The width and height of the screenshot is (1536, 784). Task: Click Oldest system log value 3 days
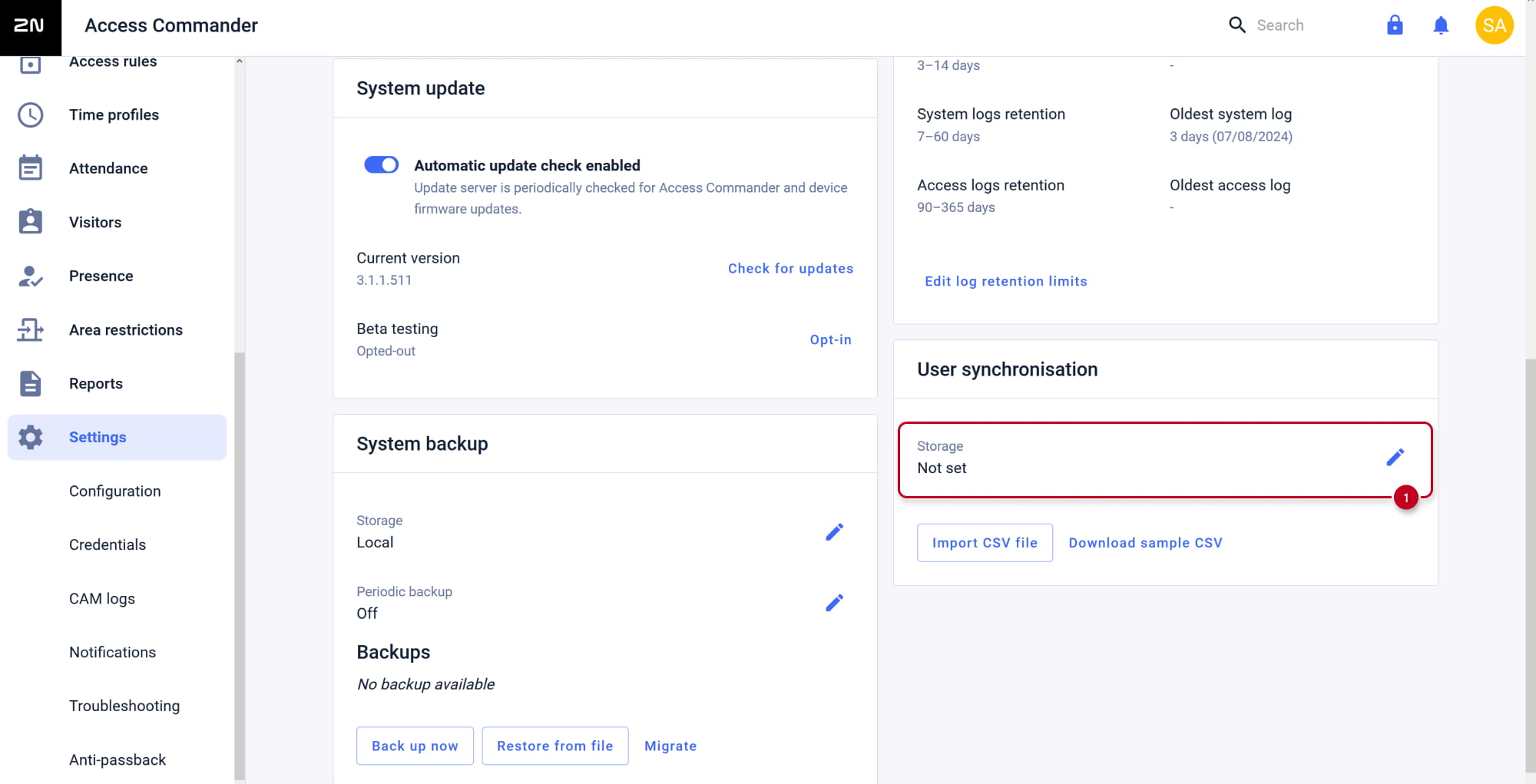pos(1231,137)
